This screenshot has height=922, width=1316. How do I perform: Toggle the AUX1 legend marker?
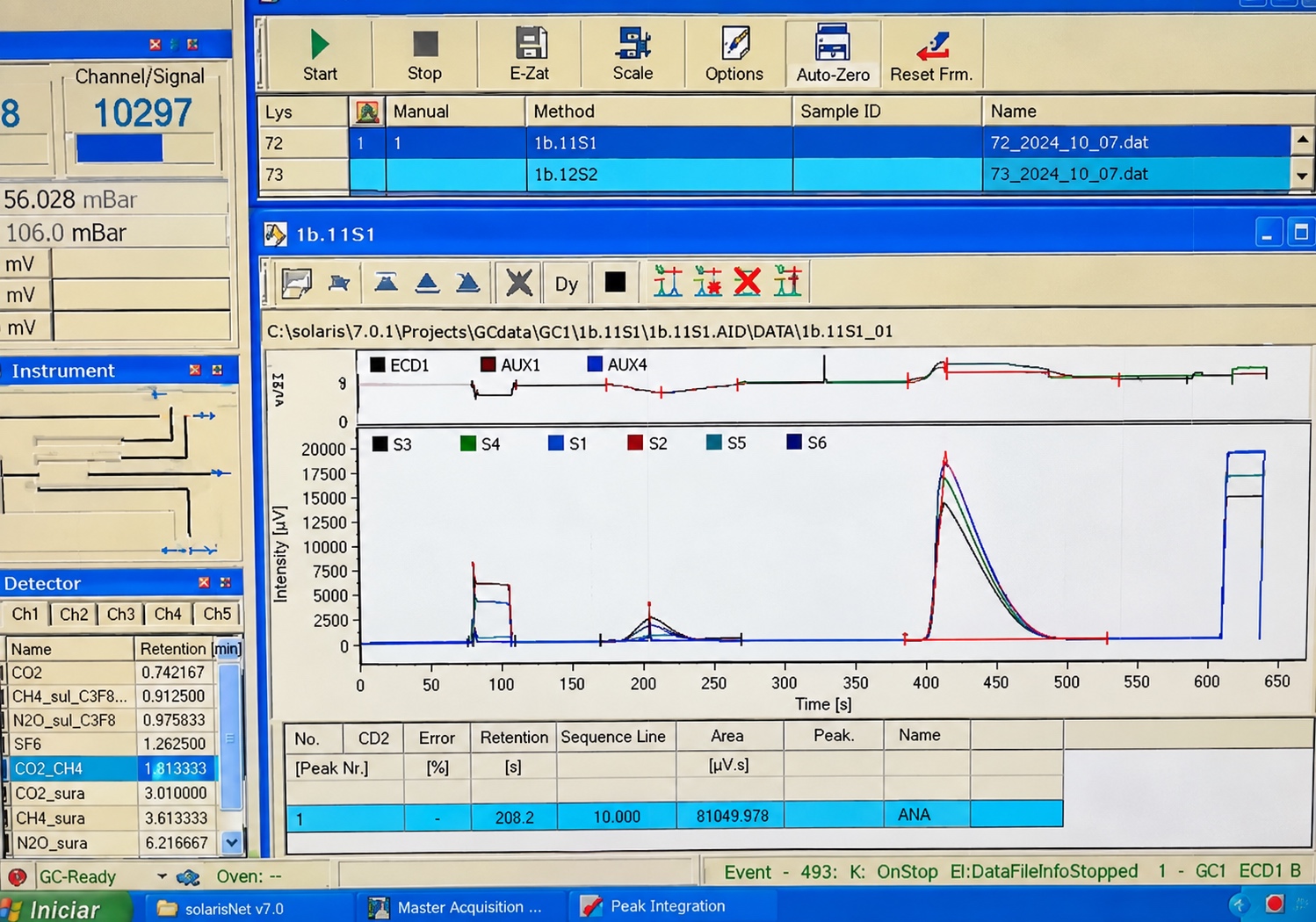[x=488, y=364]
